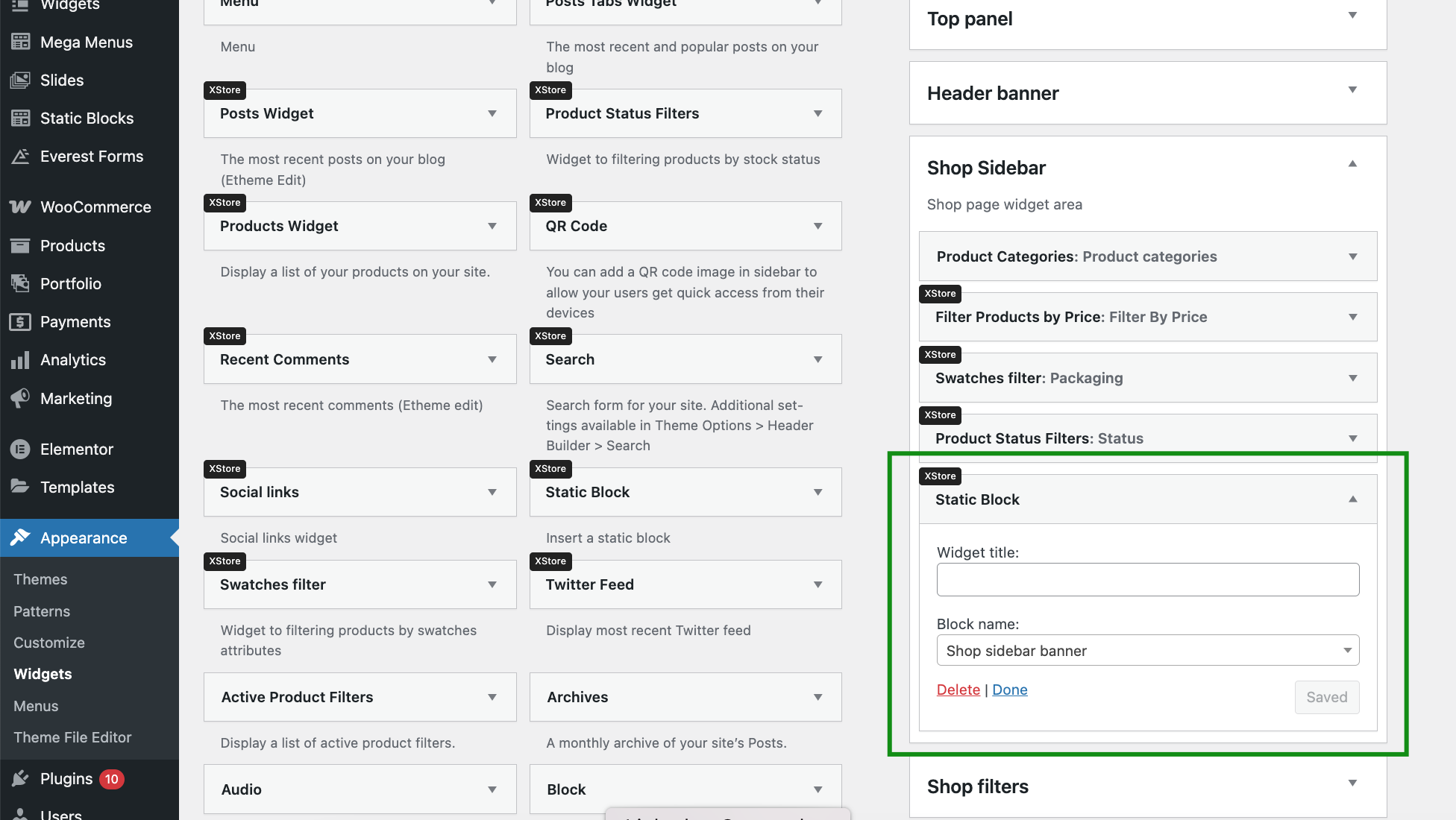Screen dimensions: 1456x820
Task: Click the Appearance paintbrush icon
Action: click(20, 537)
